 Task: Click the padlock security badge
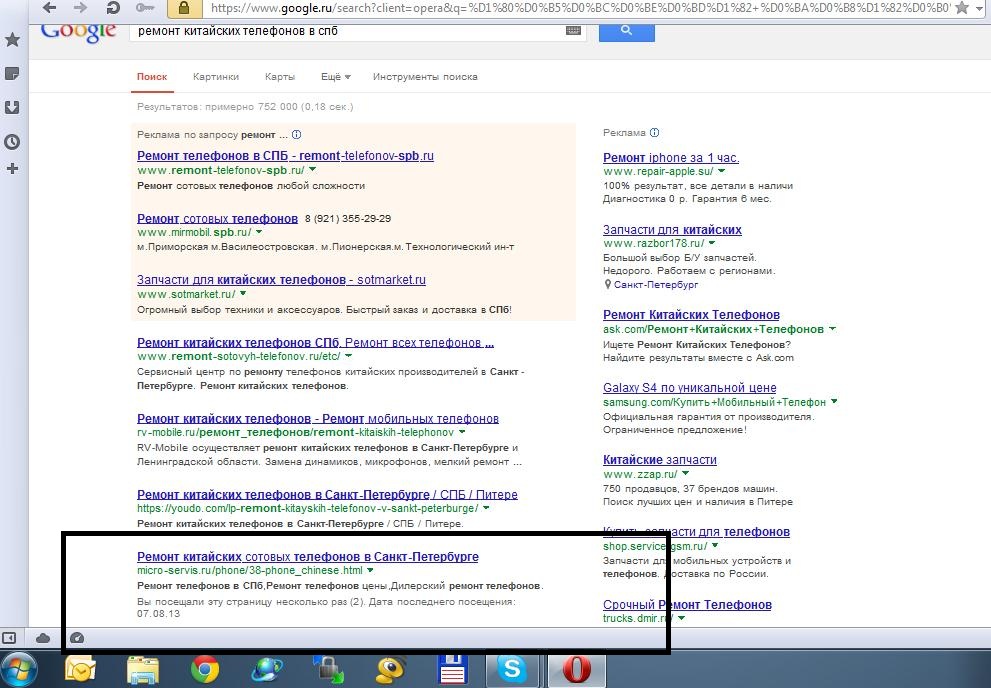click(184, 8)
